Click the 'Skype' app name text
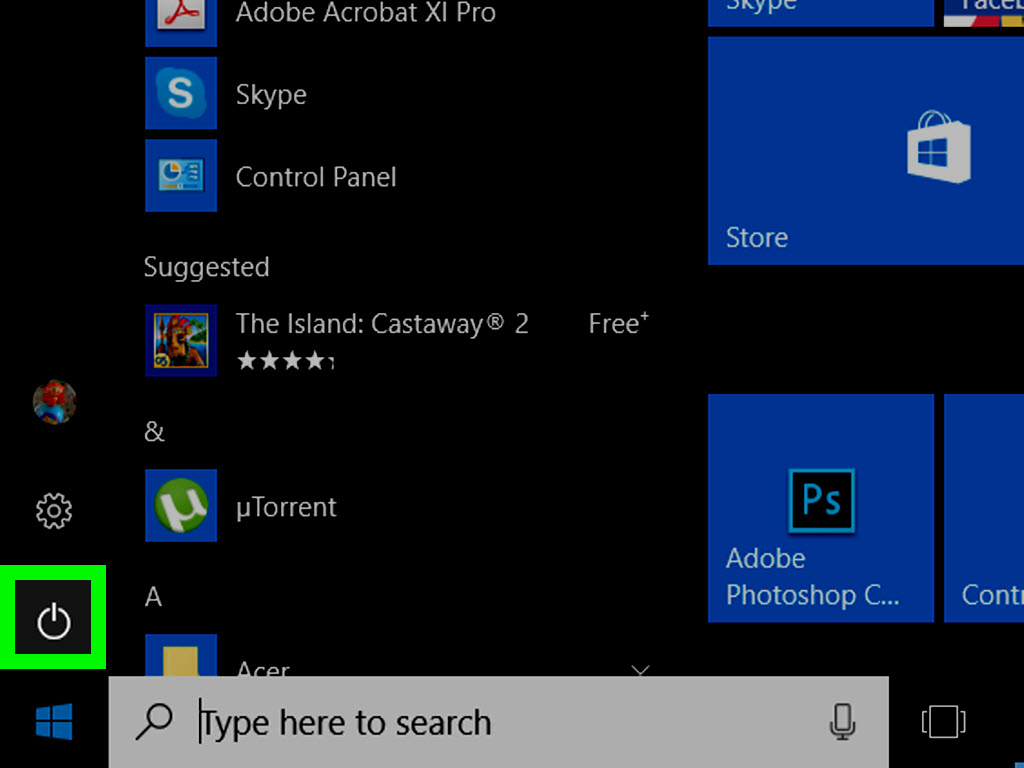 [x=271, y=95]
